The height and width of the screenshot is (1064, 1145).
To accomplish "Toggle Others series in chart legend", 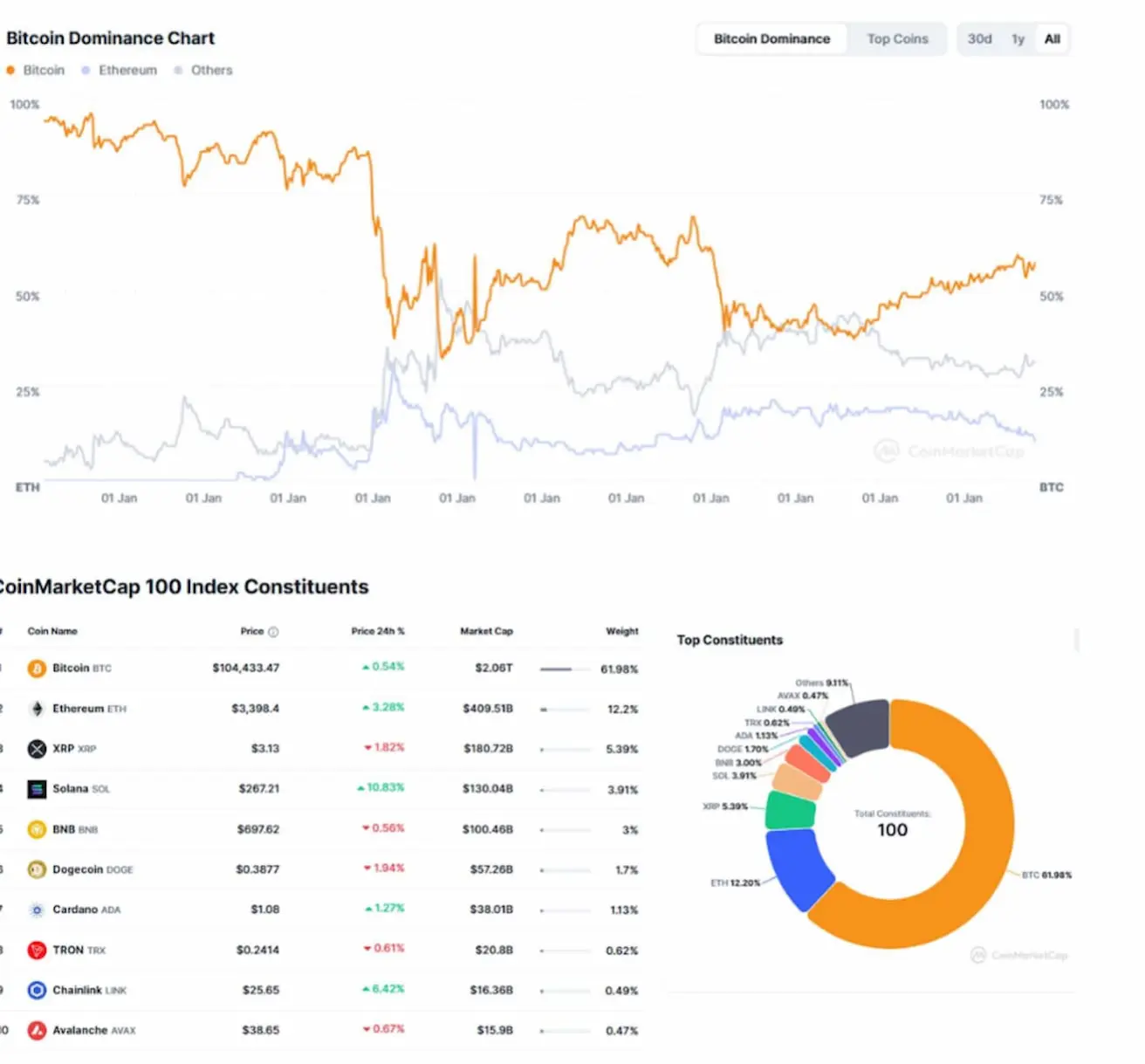I will tap(203, 70).
